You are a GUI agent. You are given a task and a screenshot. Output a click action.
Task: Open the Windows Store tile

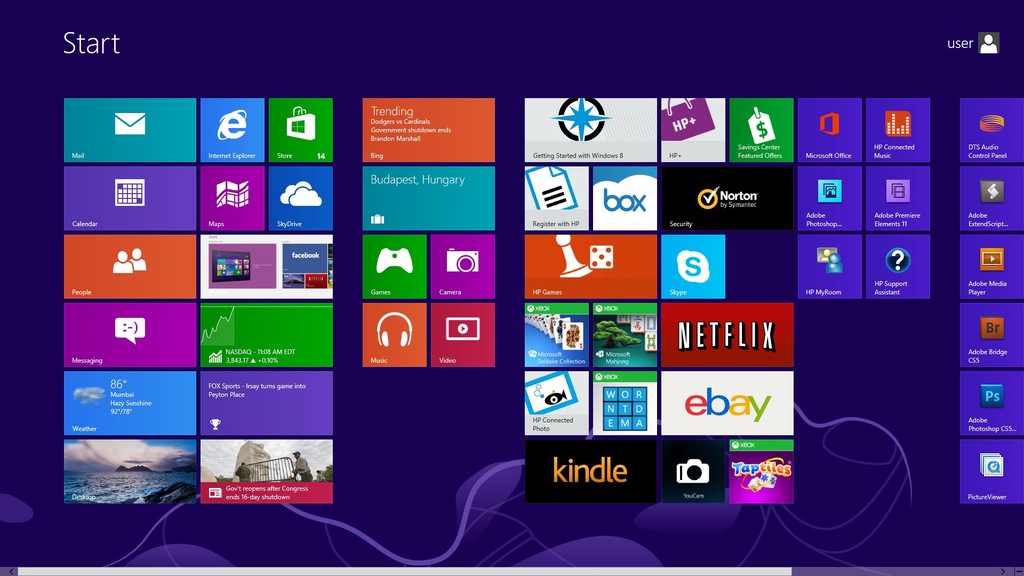tap(300, 130)
